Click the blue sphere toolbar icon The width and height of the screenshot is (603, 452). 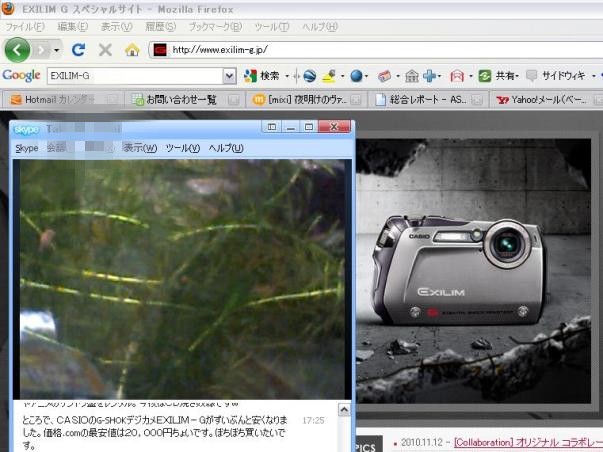click(x=356, y=76)
